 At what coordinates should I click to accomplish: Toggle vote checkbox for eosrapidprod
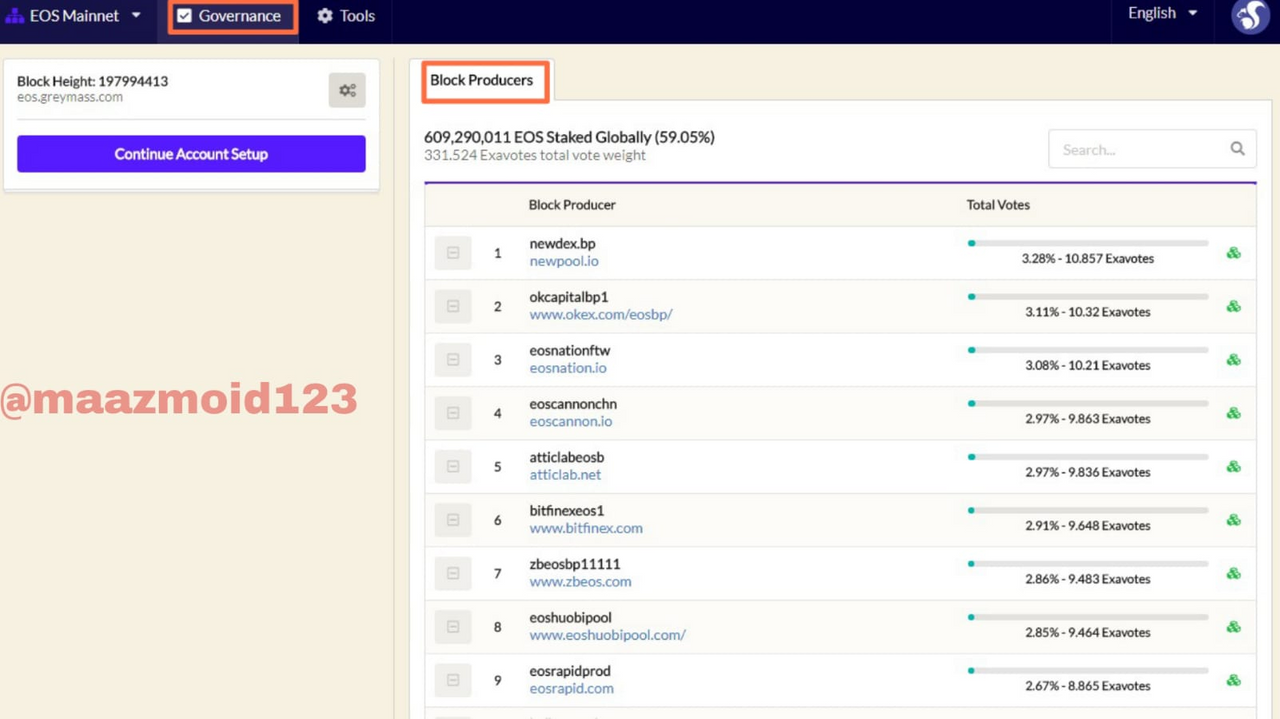pyautogui.click(x=453, y=680)
